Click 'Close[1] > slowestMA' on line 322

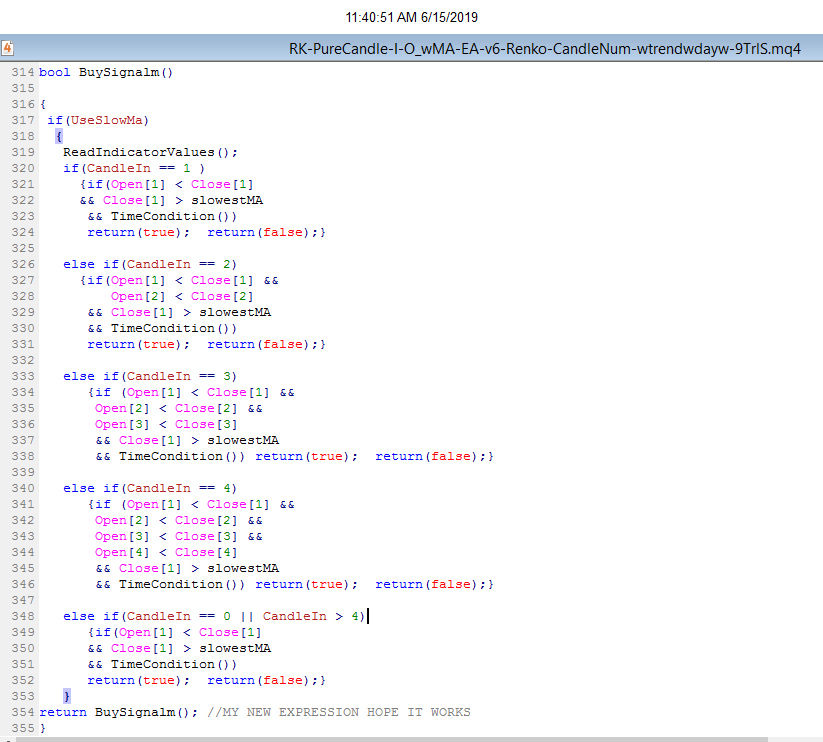tap(183, 200)
